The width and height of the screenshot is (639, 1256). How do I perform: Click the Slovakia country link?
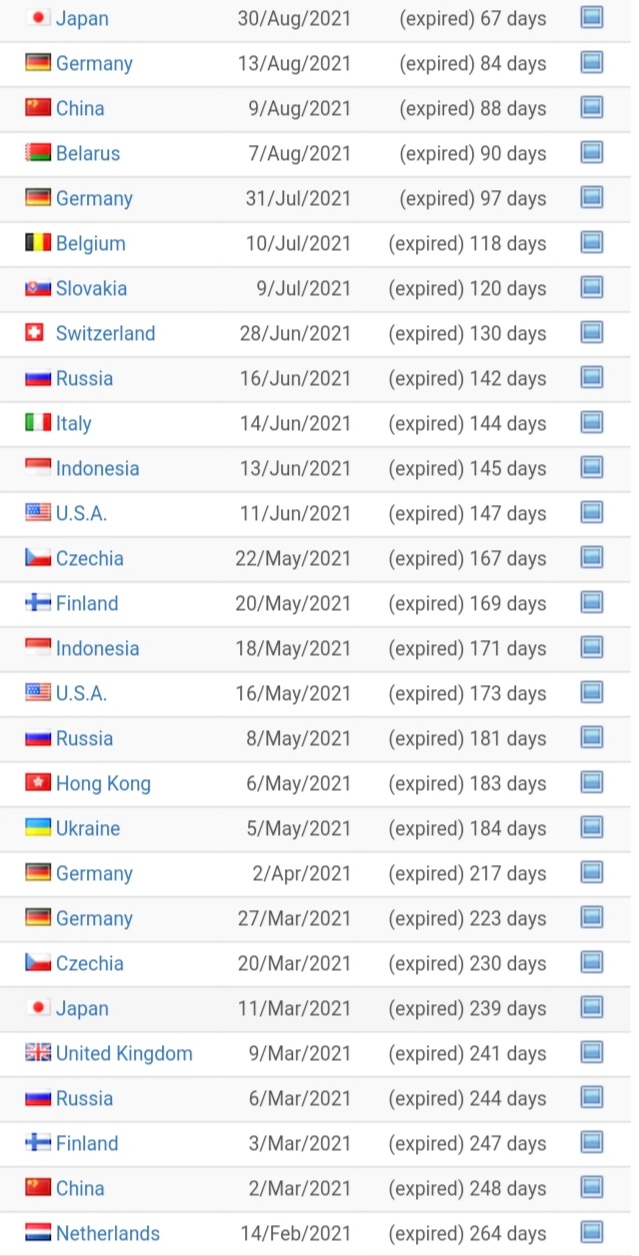(x=91, y=288)
